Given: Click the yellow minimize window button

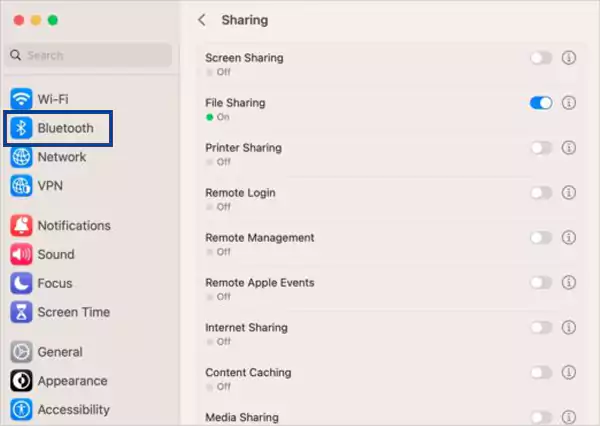Looking at the screenshot, I should [36, 20].
